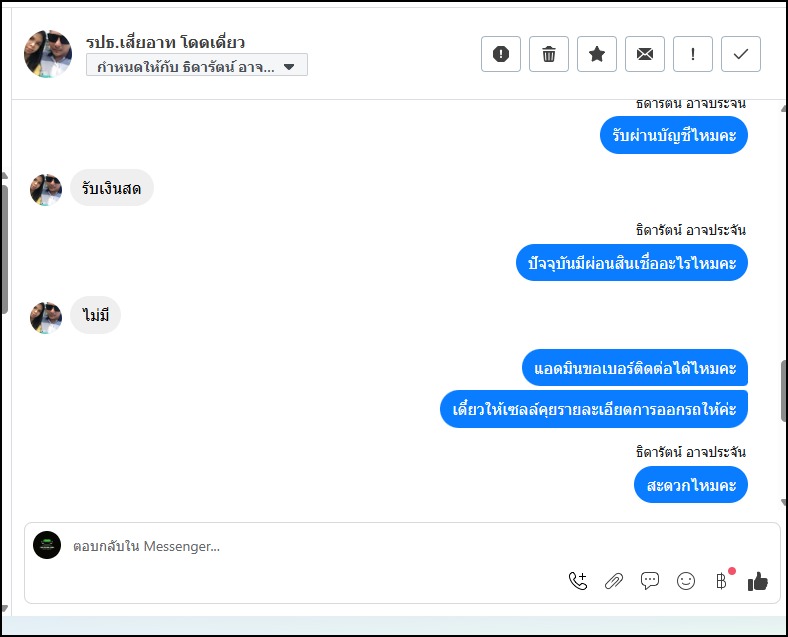Star this conversation as follow-up
788x637 pixels.
click(597, 54)
